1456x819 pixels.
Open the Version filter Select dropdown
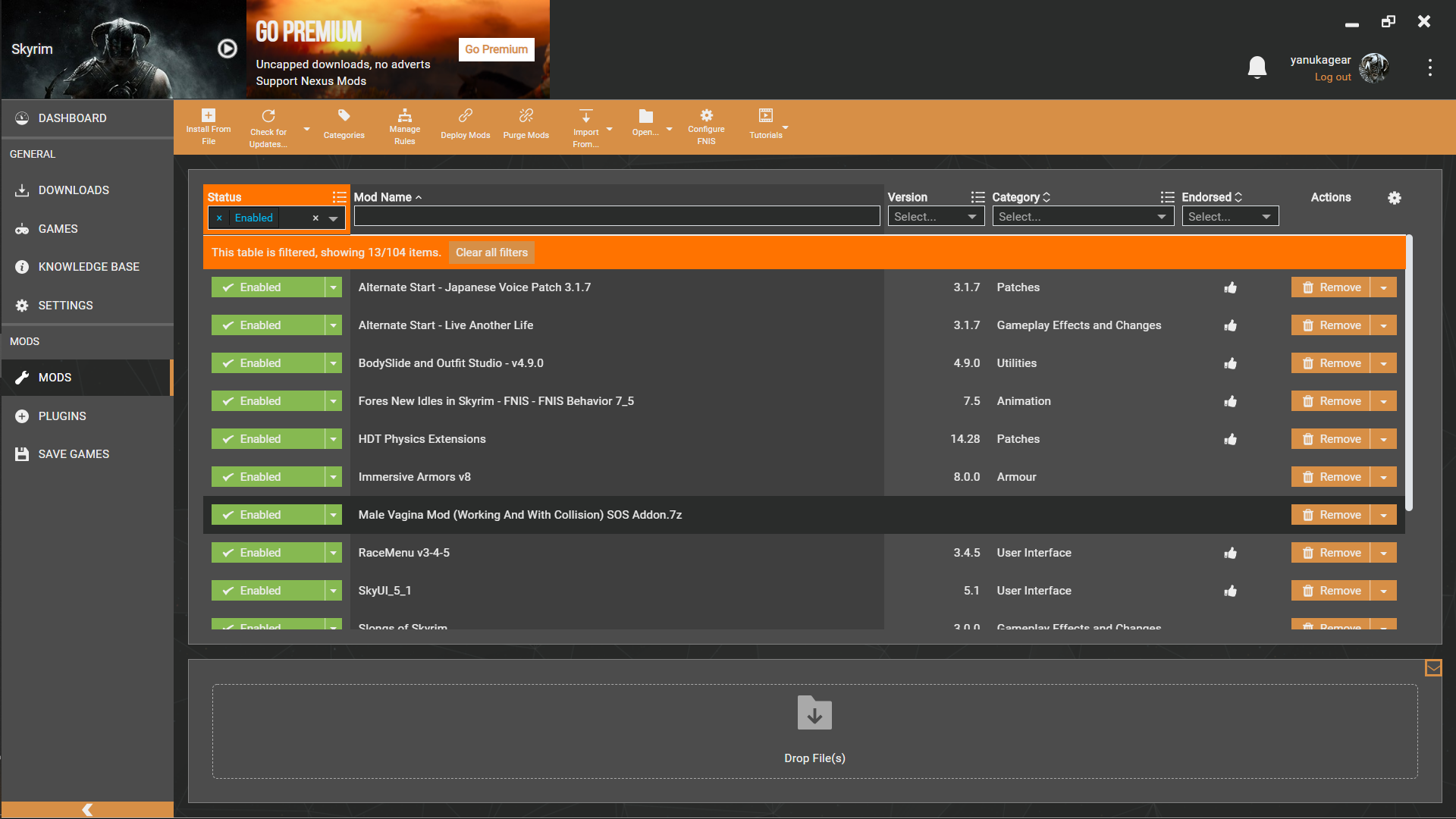click(936, 217)
